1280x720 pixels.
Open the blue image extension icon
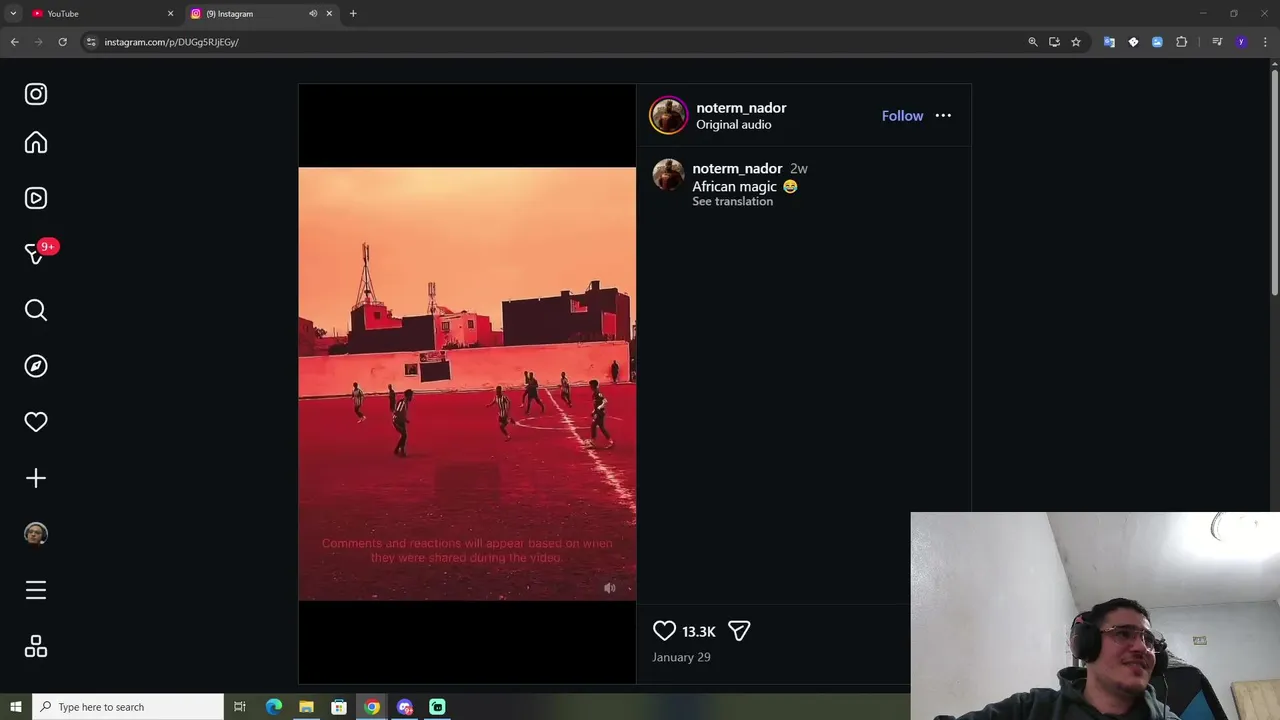[1157, 42]
